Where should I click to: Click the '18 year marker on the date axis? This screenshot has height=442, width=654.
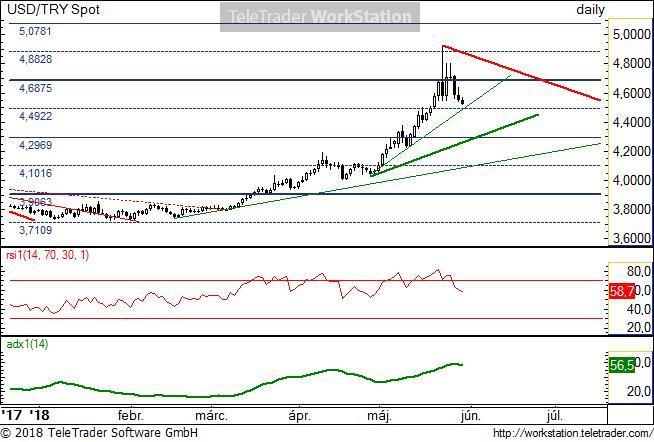39,415
